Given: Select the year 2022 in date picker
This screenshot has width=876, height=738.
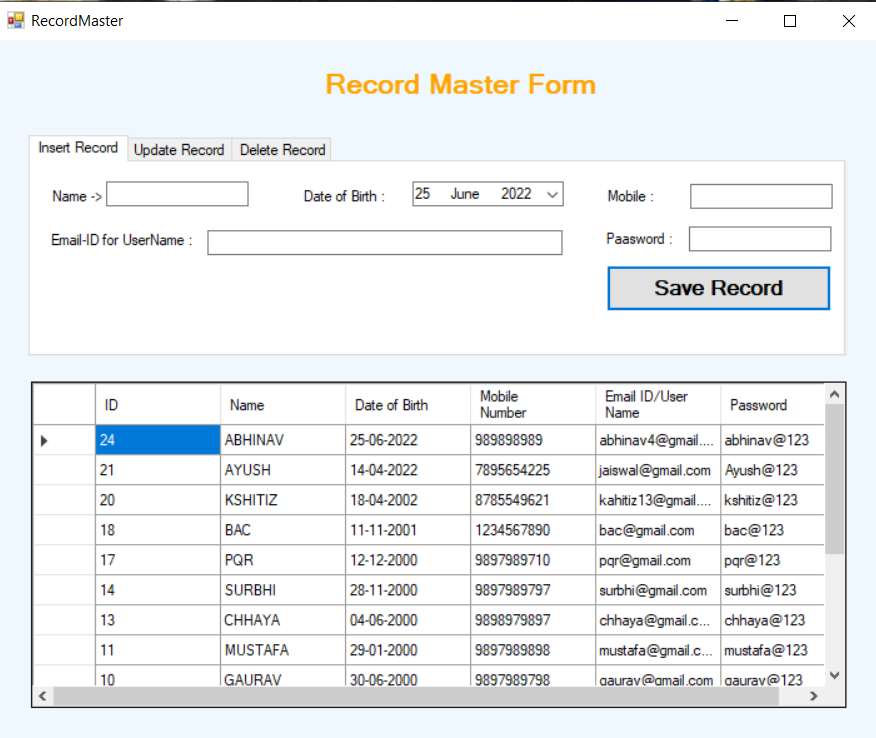Looking at the screenshot, I should [516, 194].
